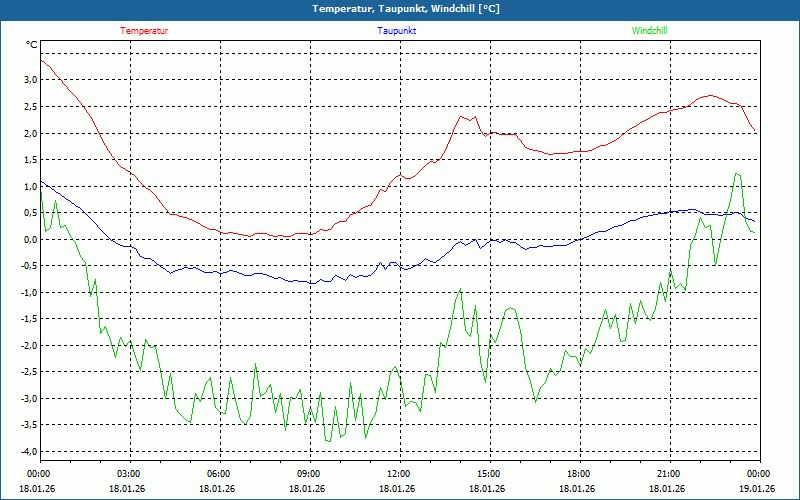Viewport: 800px width, 500px height.
Task: Click the red Temperatur legend label
Action: (144, 31)
